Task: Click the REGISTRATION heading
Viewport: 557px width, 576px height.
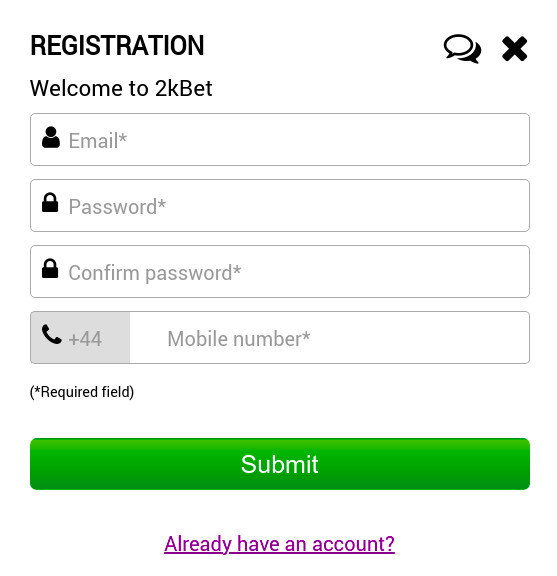Action: [x=117, y=46]
